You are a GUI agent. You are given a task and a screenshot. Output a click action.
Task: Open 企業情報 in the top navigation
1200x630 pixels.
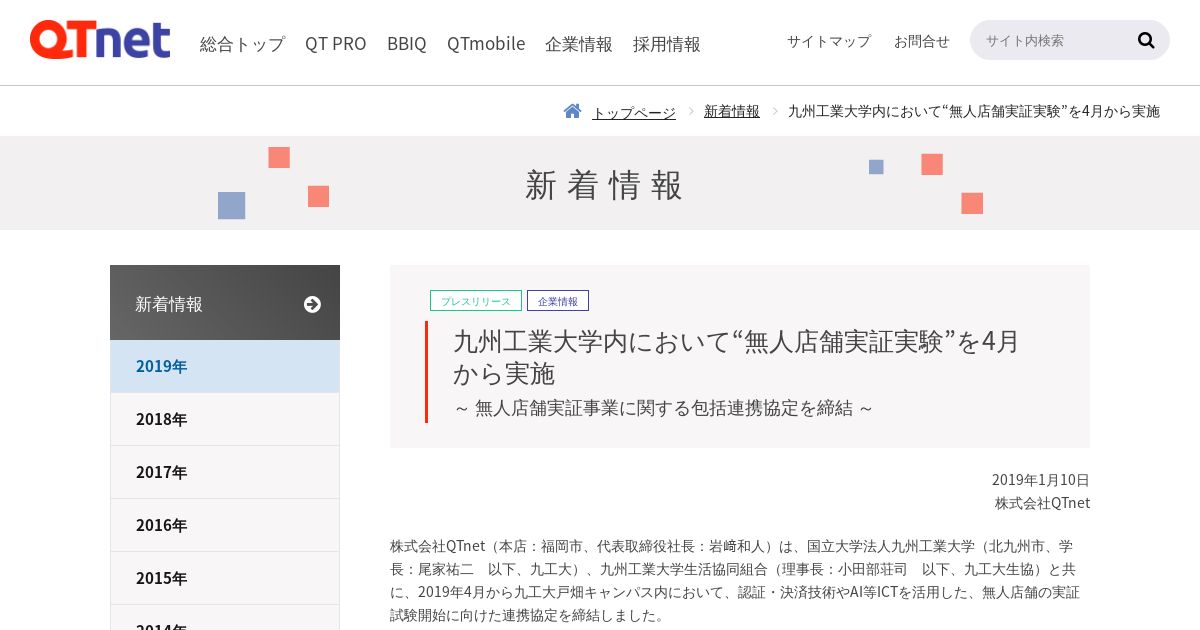[579, 43]
